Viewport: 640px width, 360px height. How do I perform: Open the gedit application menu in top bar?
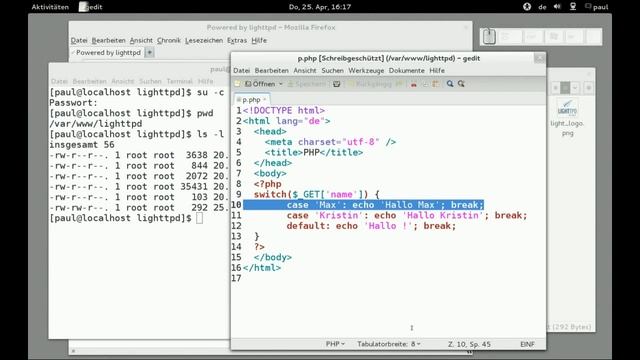[91, 7]
